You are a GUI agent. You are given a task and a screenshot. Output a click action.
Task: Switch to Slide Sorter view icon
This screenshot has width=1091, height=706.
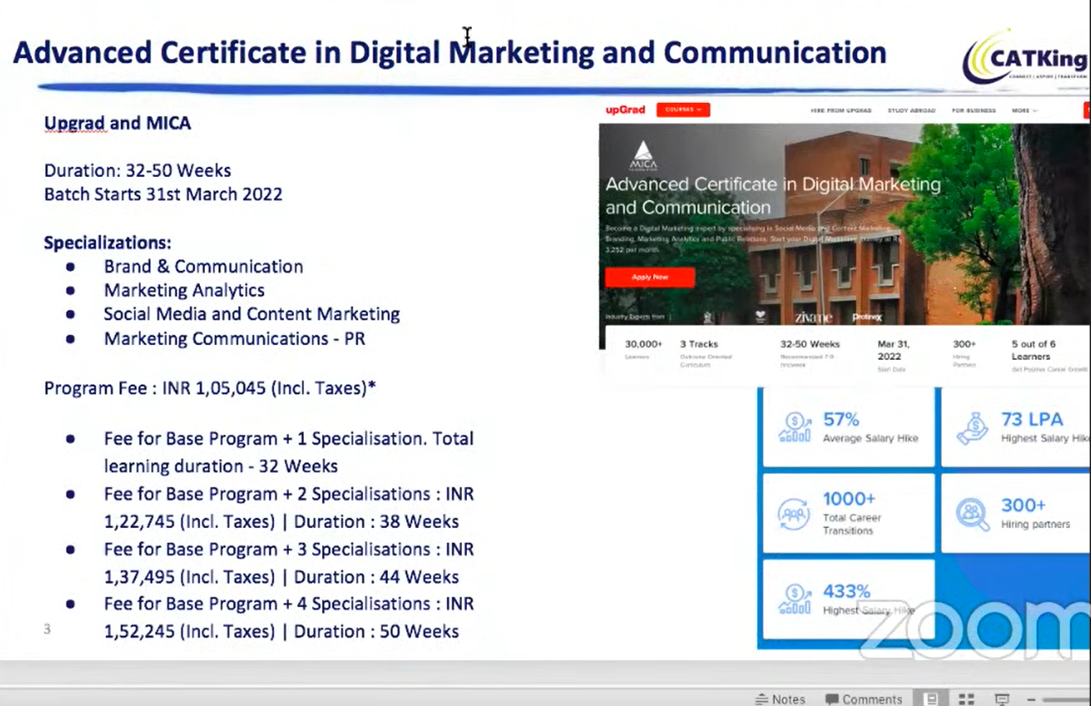pyautogui.click(x=966, y=699)
